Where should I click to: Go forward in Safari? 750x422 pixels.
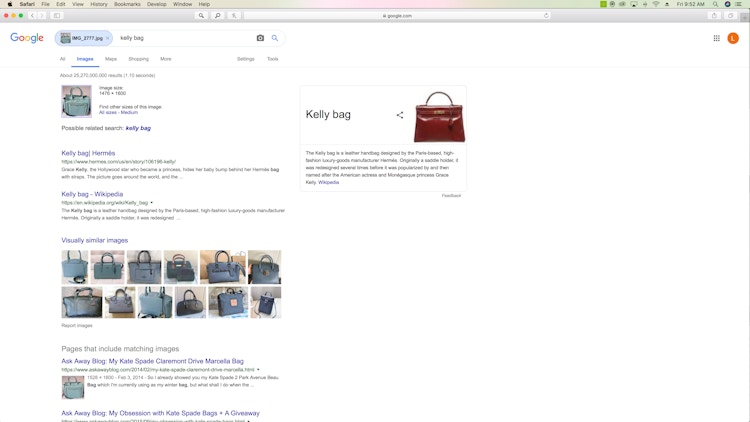pos(42,15)
